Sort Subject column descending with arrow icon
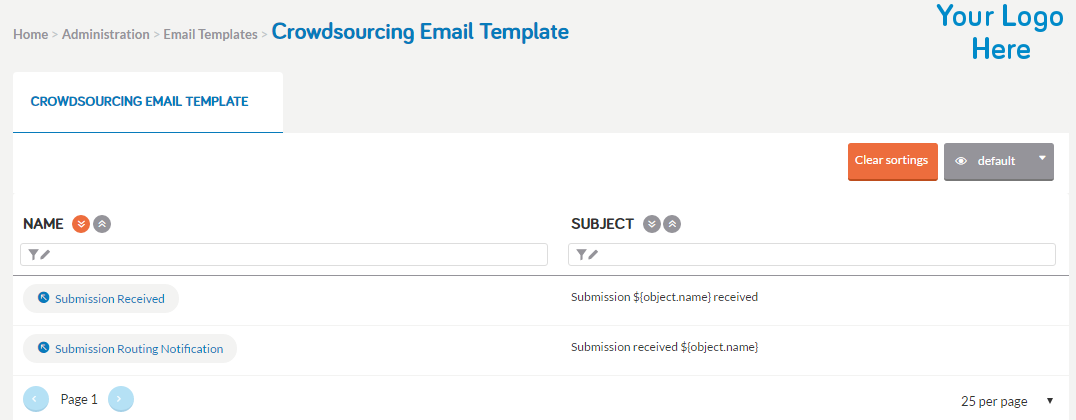Image resolution: width=1076 pixels, height=420 pixels. pos(652,224)
